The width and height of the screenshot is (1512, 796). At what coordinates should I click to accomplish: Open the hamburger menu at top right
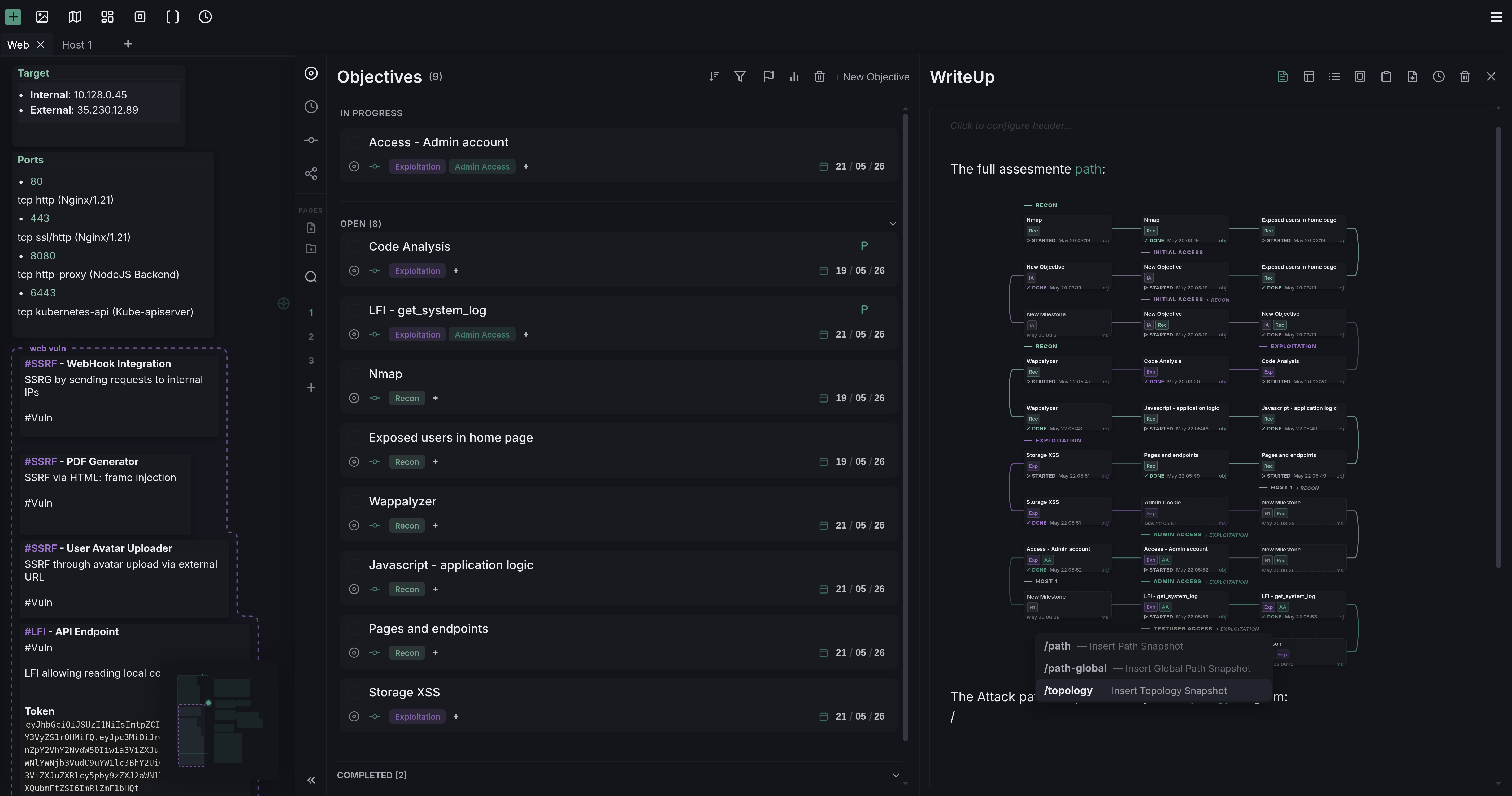[x=1496, y=17]
